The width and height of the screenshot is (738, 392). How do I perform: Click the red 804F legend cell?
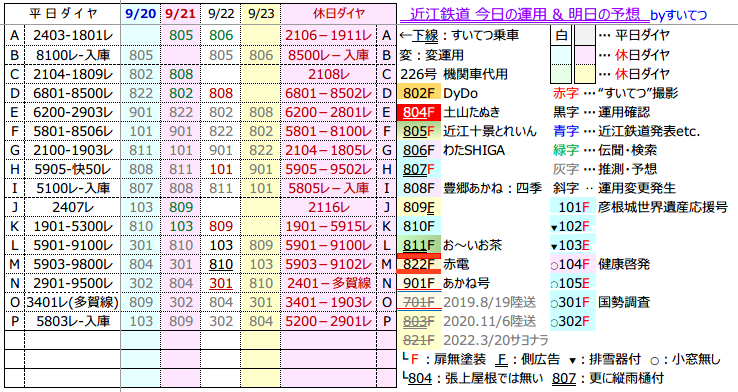point(419,112)
